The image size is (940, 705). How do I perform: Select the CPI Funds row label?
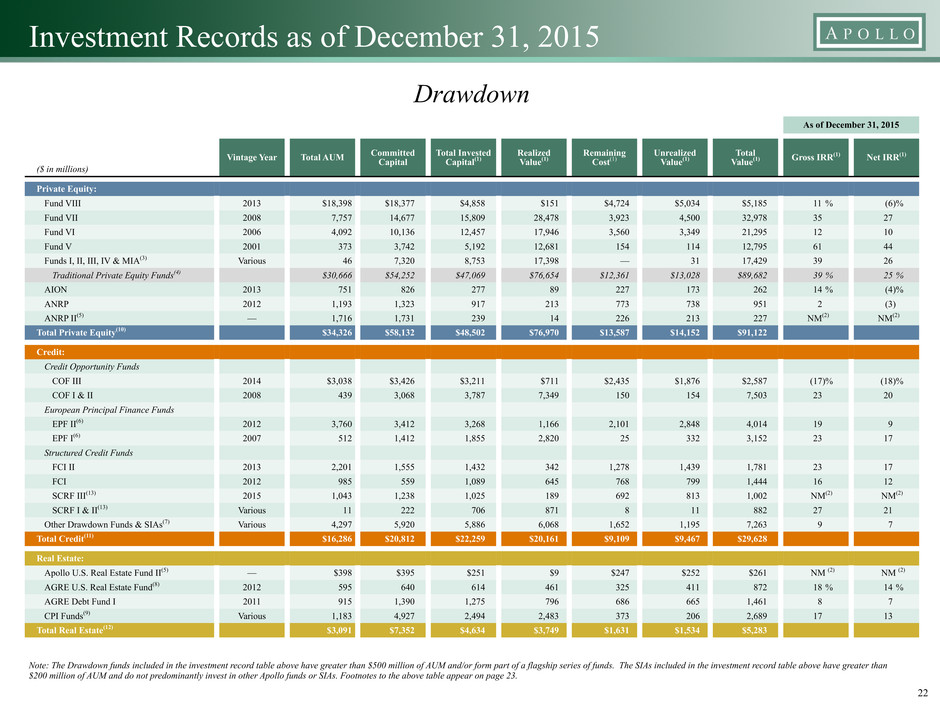tap(67, 616)
